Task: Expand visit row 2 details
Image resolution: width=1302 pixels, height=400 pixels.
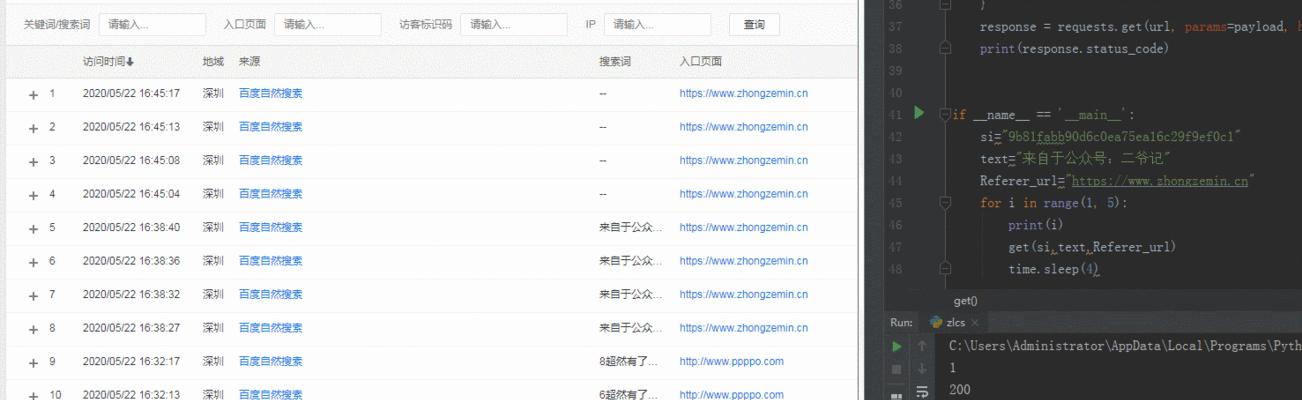Action: pos(33,127)
